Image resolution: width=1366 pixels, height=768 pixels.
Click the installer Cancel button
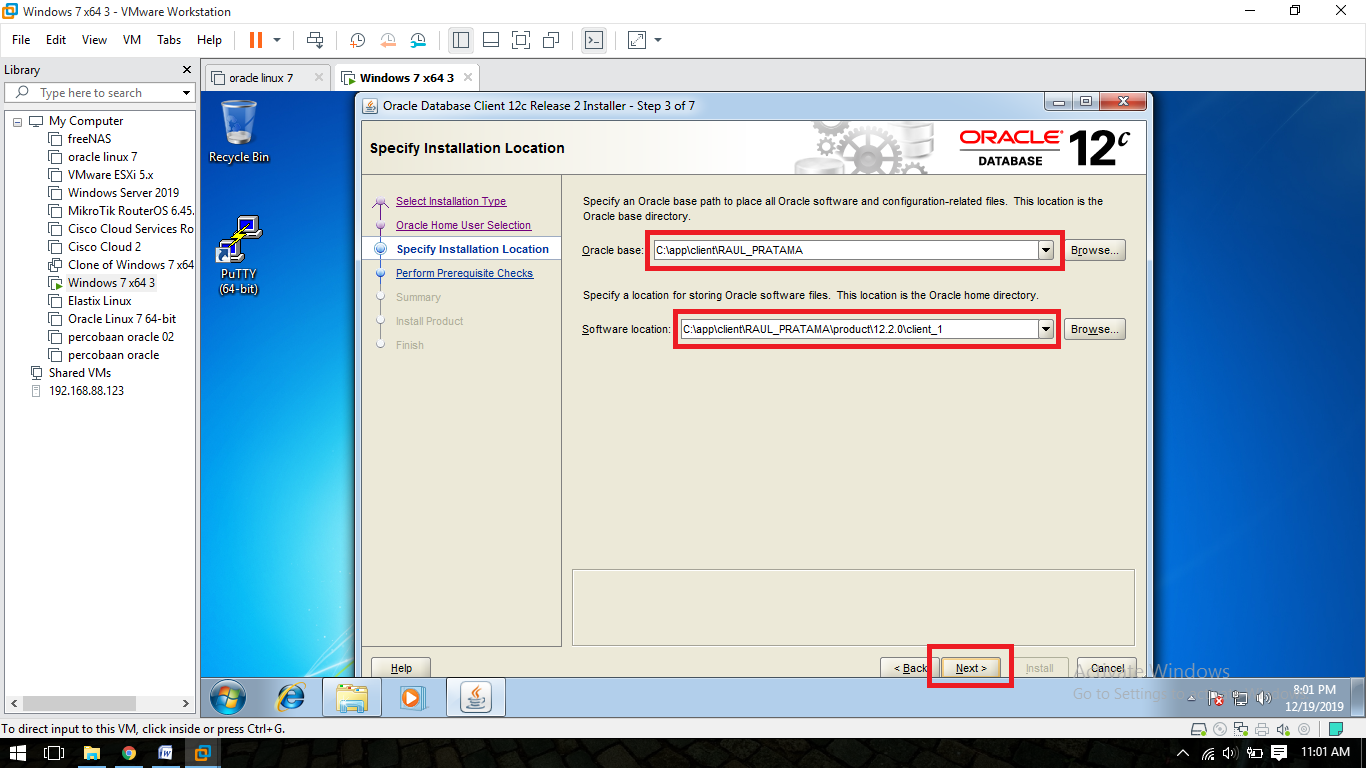(x=1107, y=668)
